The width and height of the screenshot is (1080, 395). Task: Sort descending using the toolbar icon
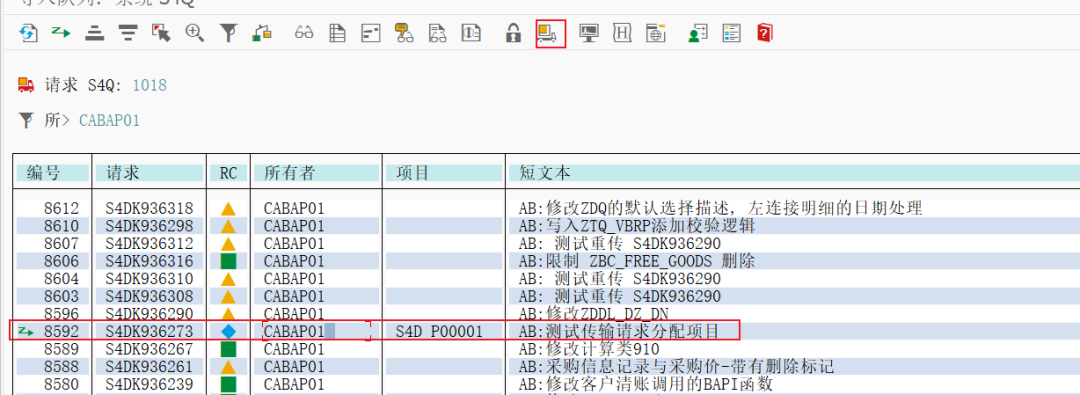click(127, 32)
